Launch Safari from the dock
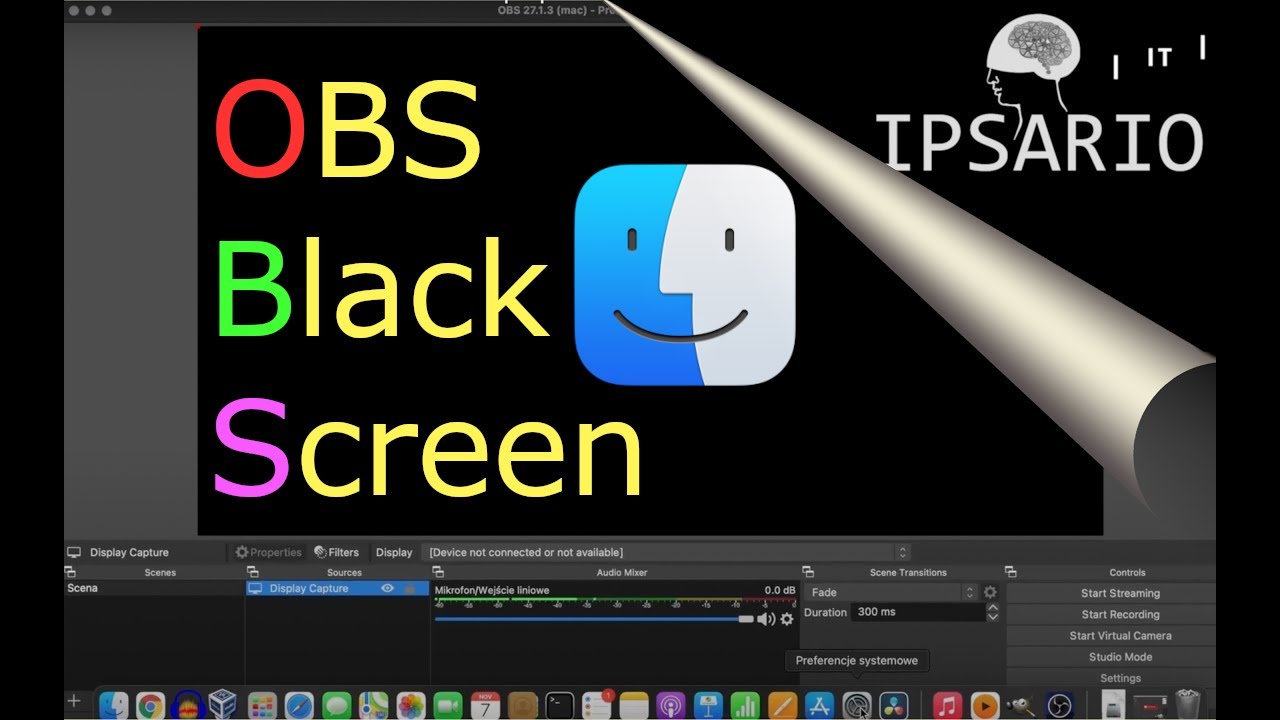Viewport: 1280px width, 720px height. click(299, 705)
